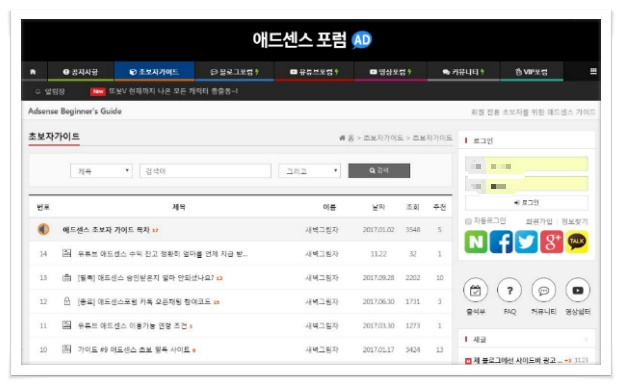This screenshot has width=622, height=385.
Task: Open post 14 about 유튜브 애드센스 수익
Action: tap(163, 253)
